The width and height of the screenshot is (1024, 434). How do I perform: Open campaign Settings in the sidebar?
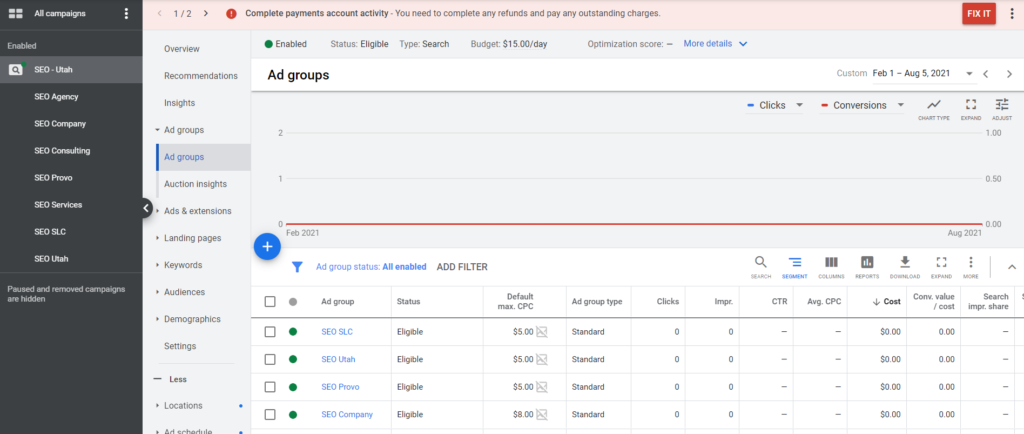click(x=180, y=346)
